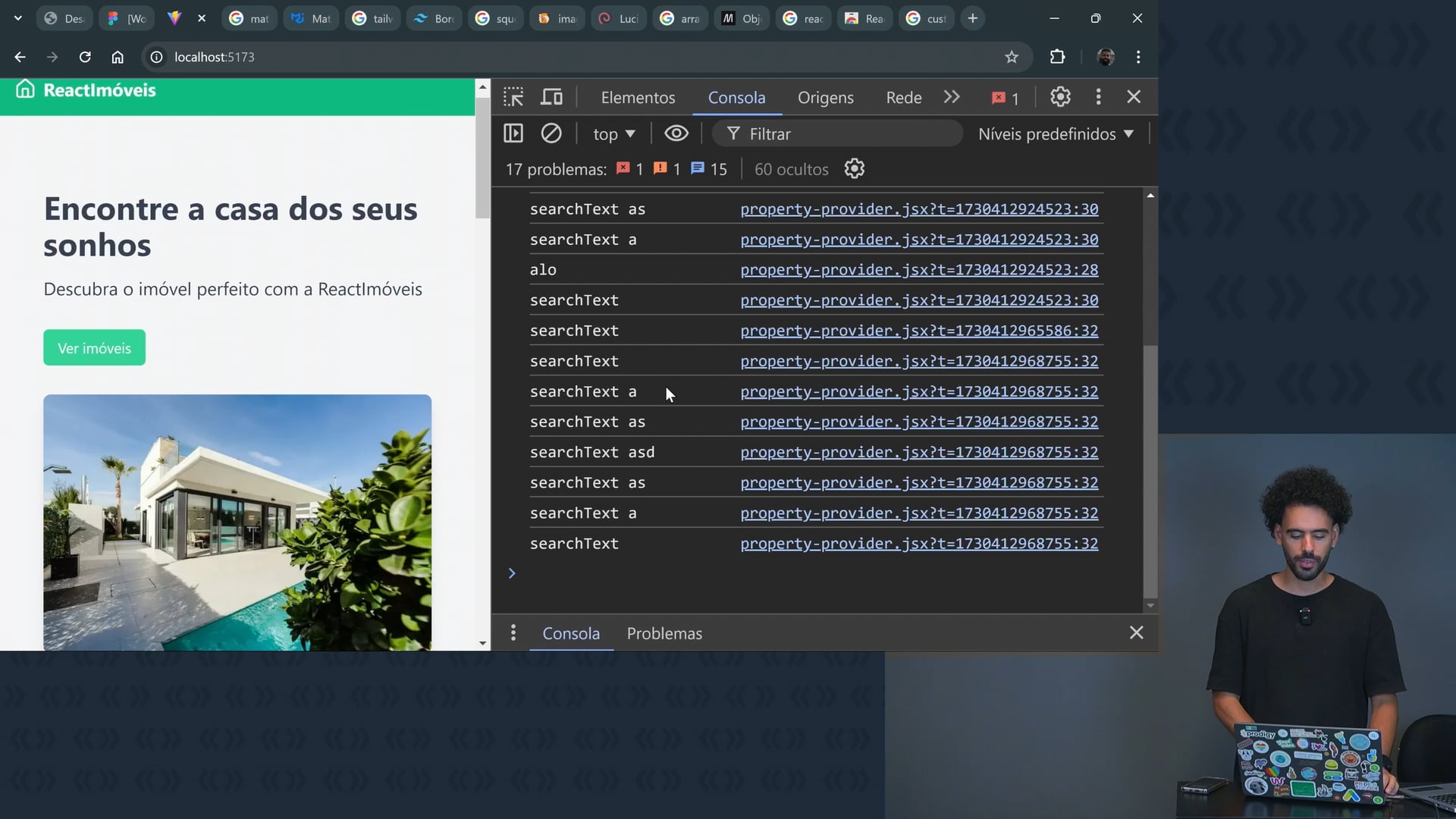This screenshot has width=1456, height=819.
Task: Open DevTools settings gear icon
Action: (x=1060, y=96)
